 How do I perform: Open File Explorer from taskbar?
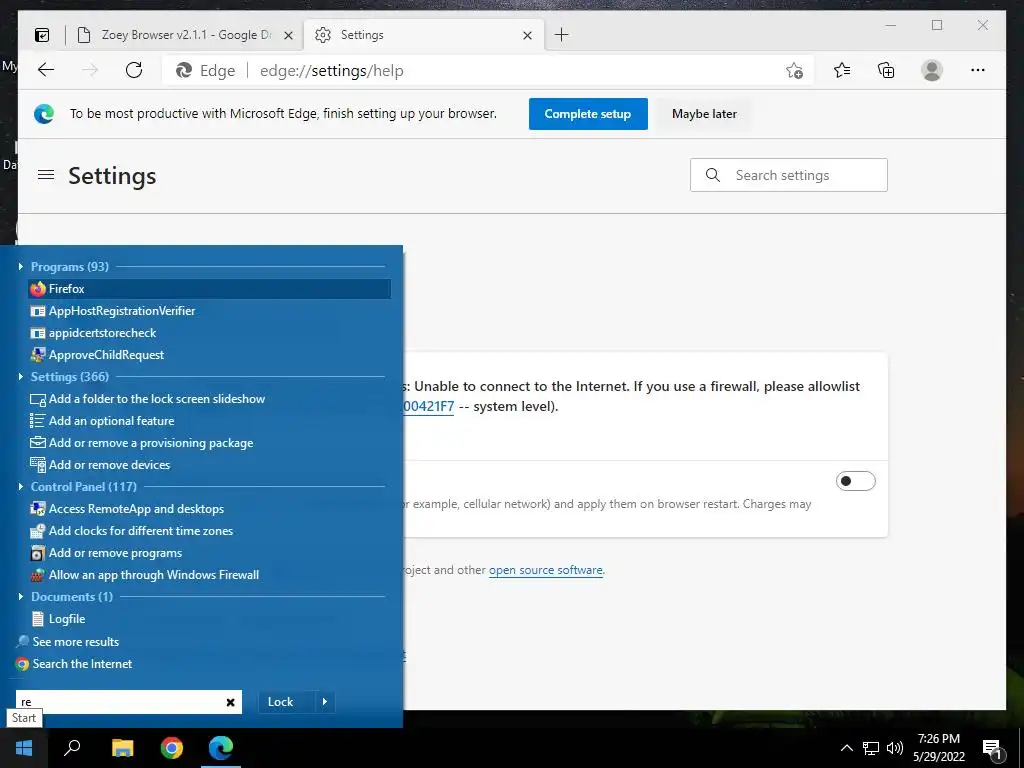122,748
